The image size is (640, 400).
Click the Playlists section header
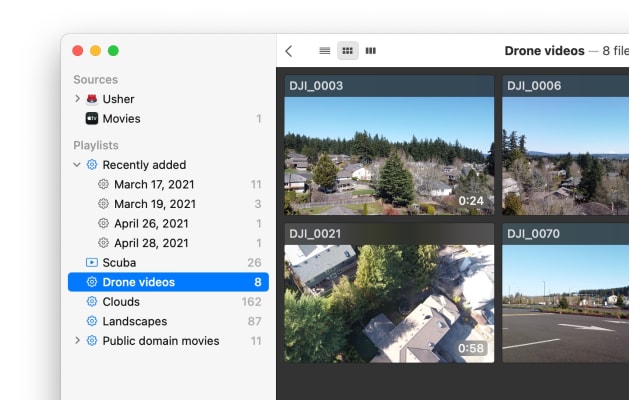pos(96,145)
